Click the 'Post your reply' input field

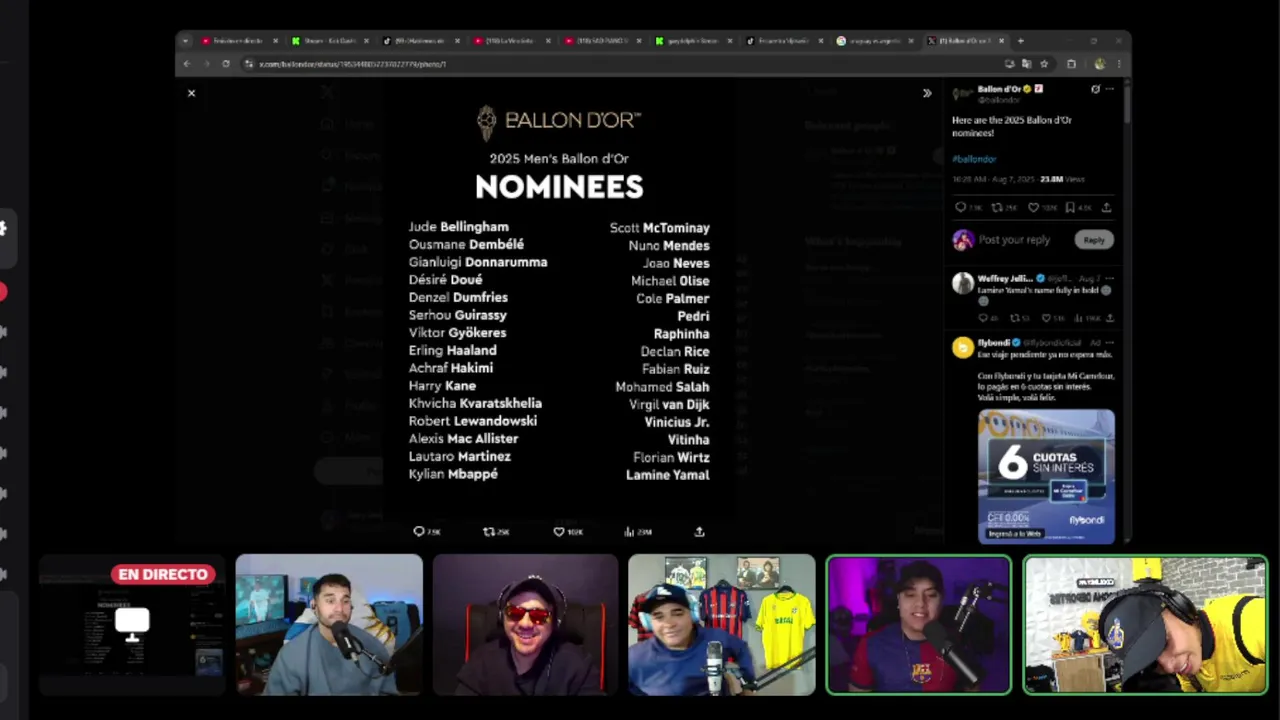coord(1014,240)
